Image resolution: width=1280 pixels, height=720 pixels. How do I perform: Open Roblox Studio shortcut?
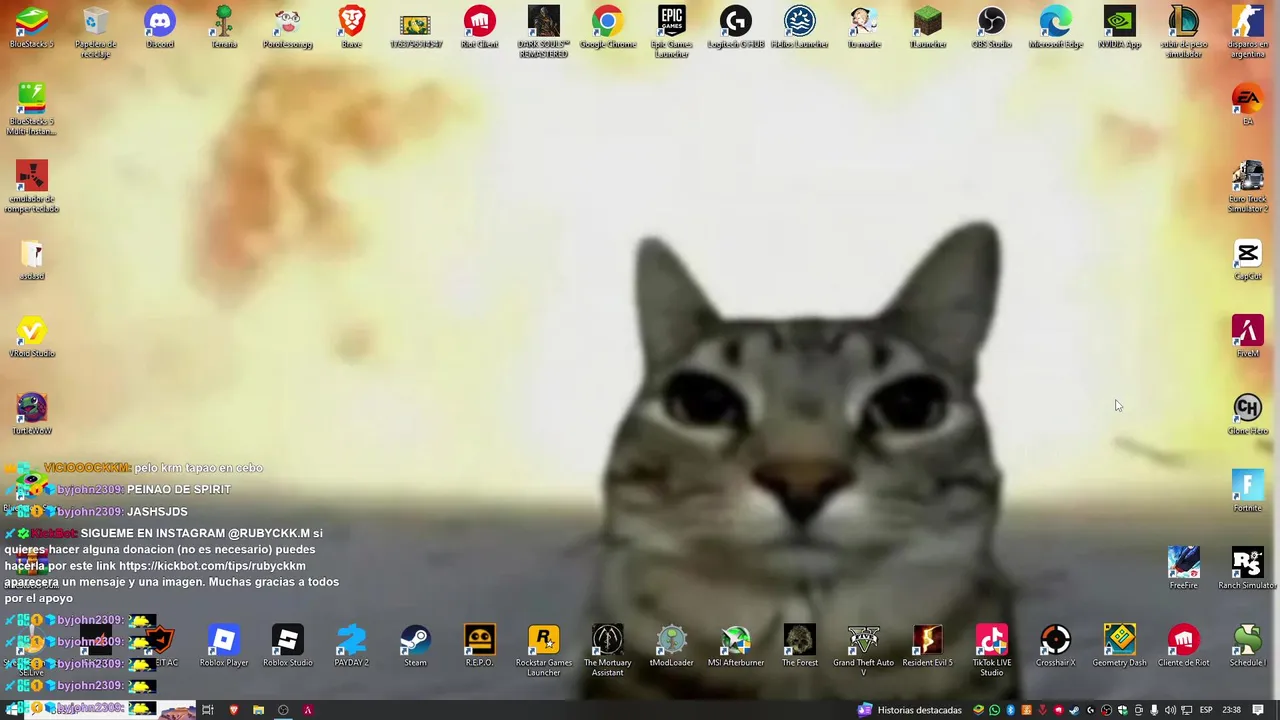pyautogui.click(x=288, y=646)
